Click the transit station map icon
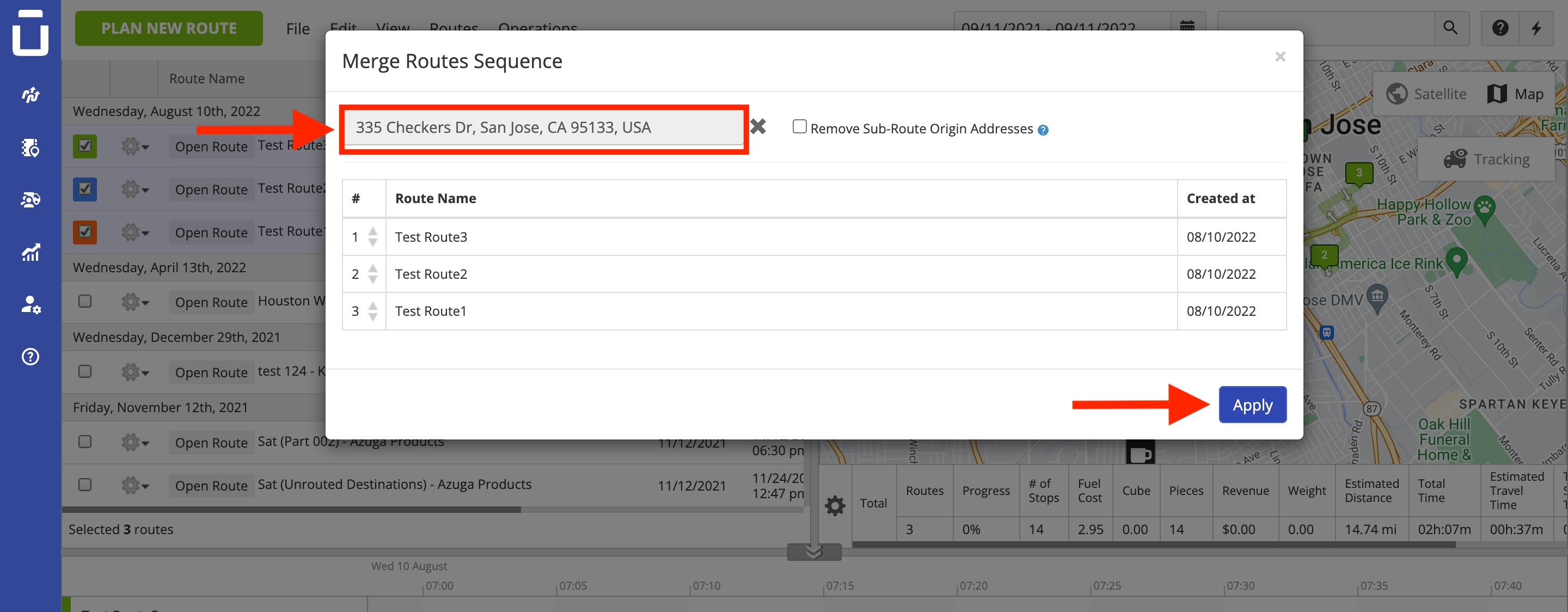The width and height of the screenshot is (1568, 612). coord(1326,333)
